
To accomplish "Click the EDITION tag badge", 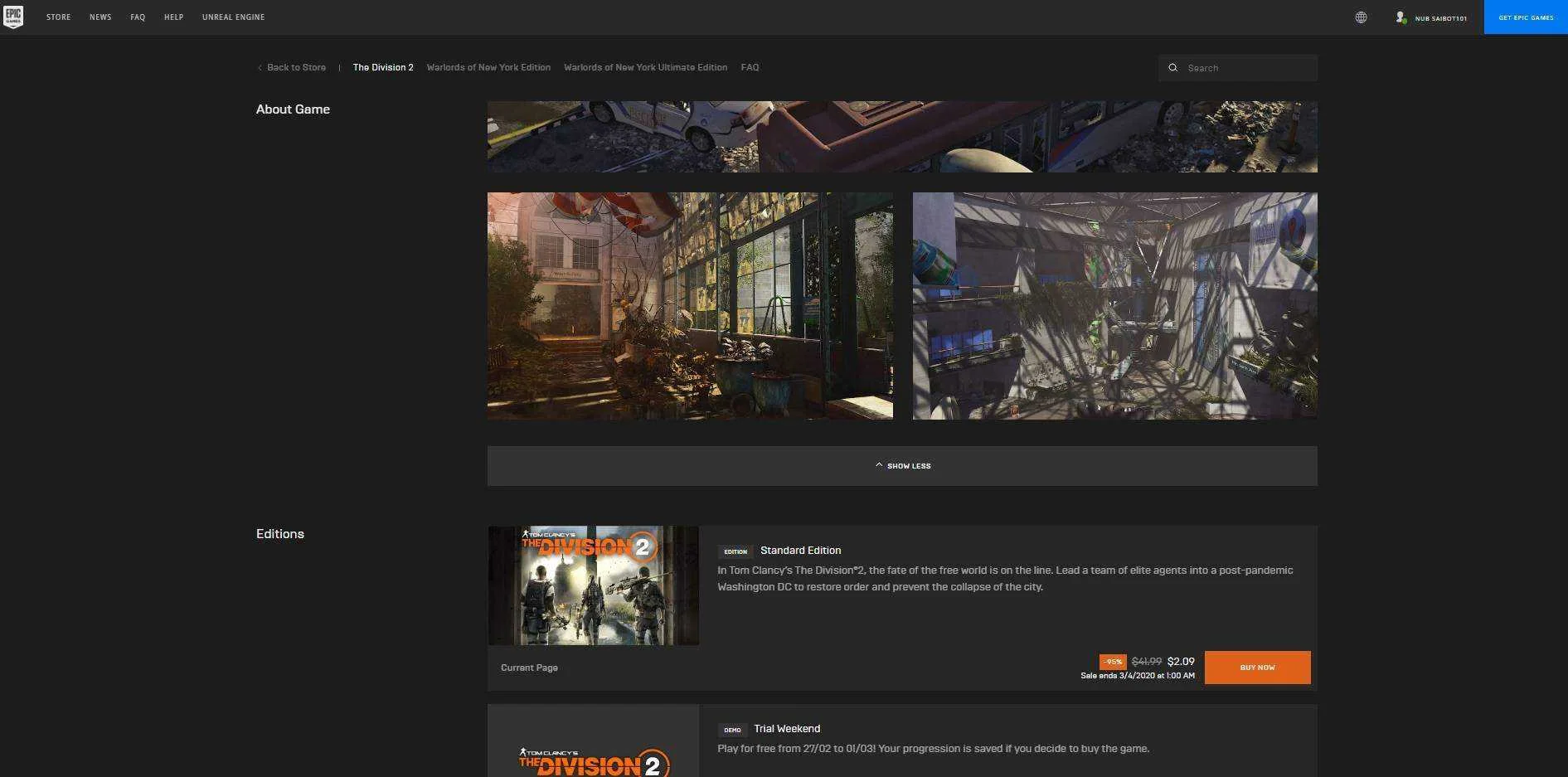I will coord(735,551).
